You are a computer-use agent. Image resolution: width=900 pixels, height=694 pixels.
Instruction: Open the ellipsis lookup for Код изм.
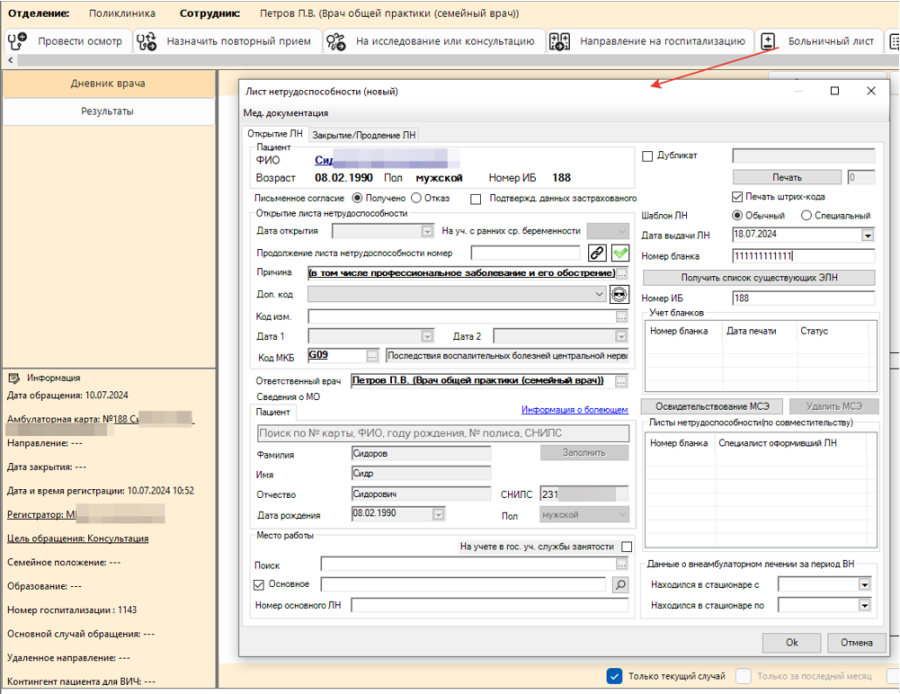tap(622, 317)
